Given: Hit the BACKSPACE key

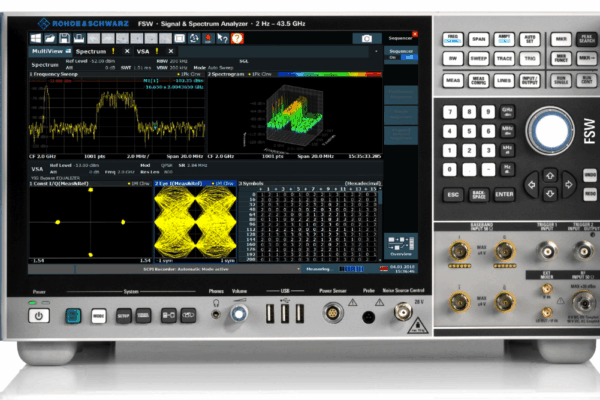Looking at the screenshot, I should [x=478, y=195].
